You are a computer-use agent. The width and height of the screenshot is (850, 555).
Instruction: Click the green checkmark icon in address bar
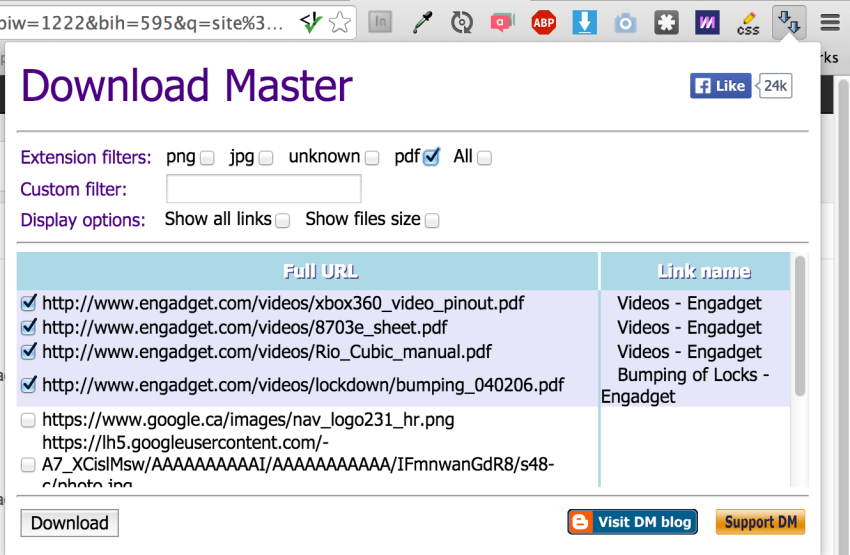point(311,22)
